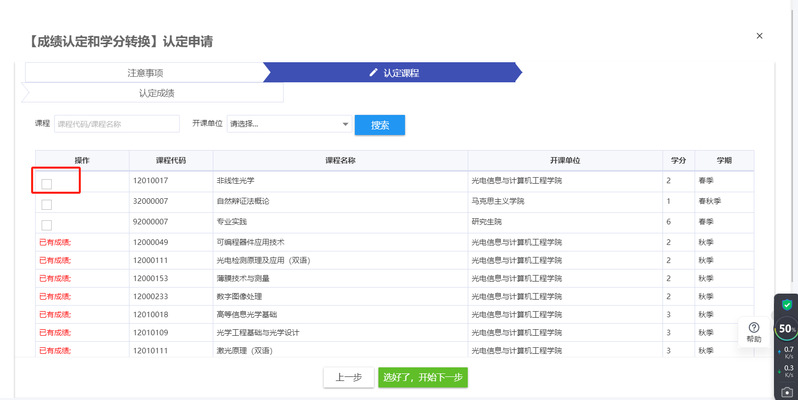The height and width of the screenshot is (400, 798).
Task: Switch to the 注意事项 step tab
Action: [145, 73]
